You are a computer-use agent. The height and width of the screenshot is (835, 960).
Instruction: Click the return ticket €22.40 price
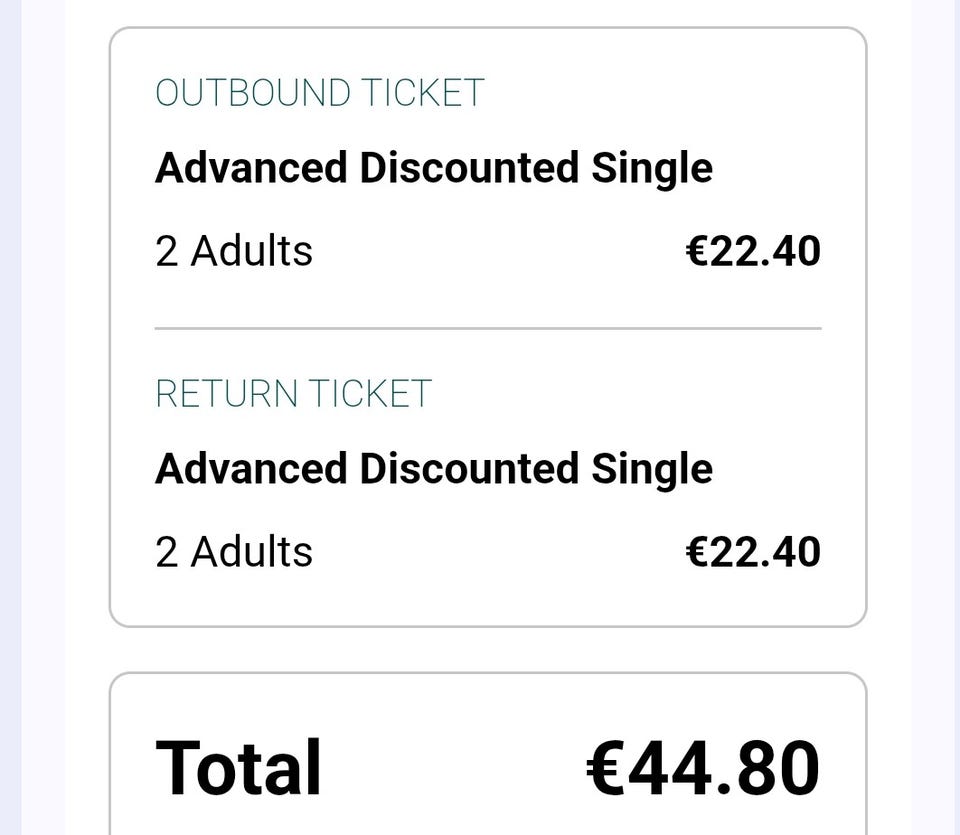[x=752, y=552]
